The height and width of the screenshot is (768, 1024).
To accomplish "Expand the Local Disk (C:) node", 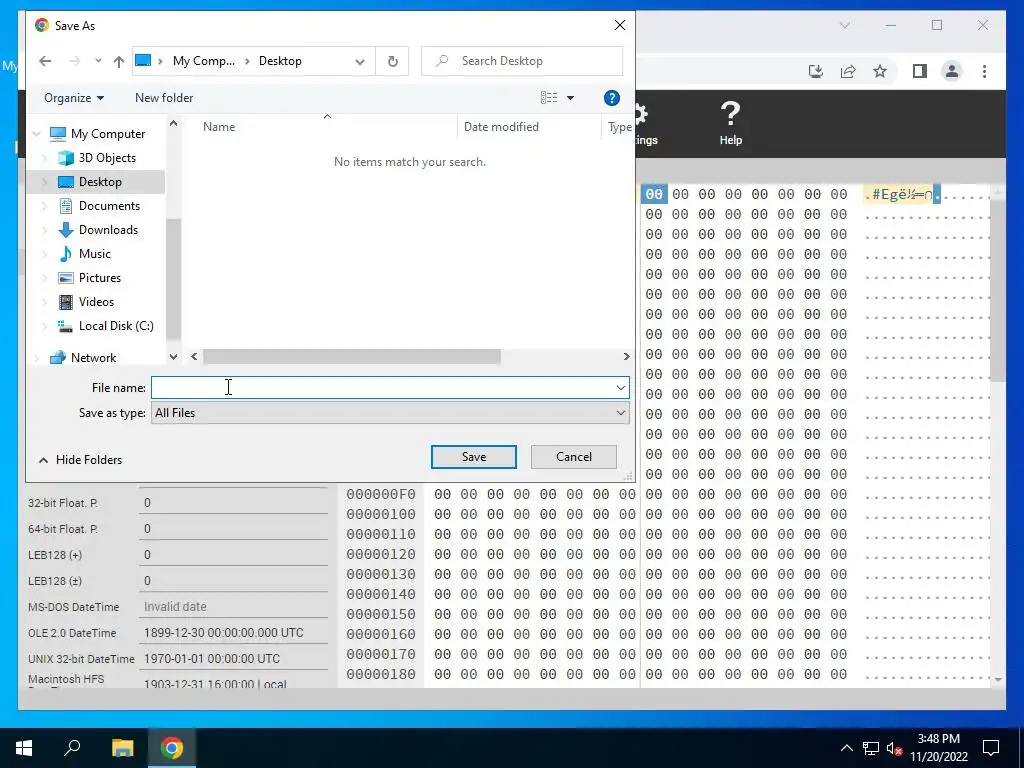I will point(44,326).
